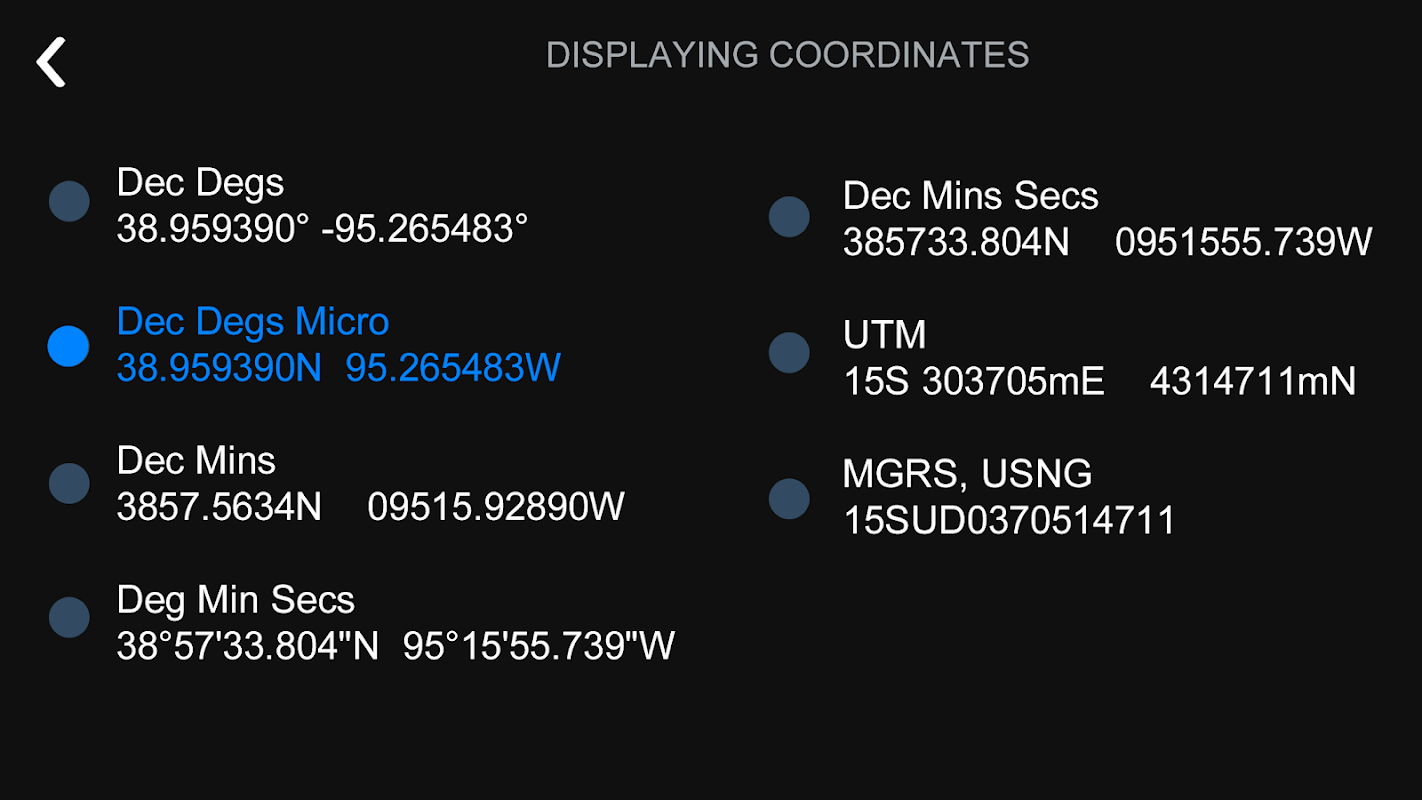
Task: Click the 15S 303705mE 4314711mN value
Action: (1099, 381)
